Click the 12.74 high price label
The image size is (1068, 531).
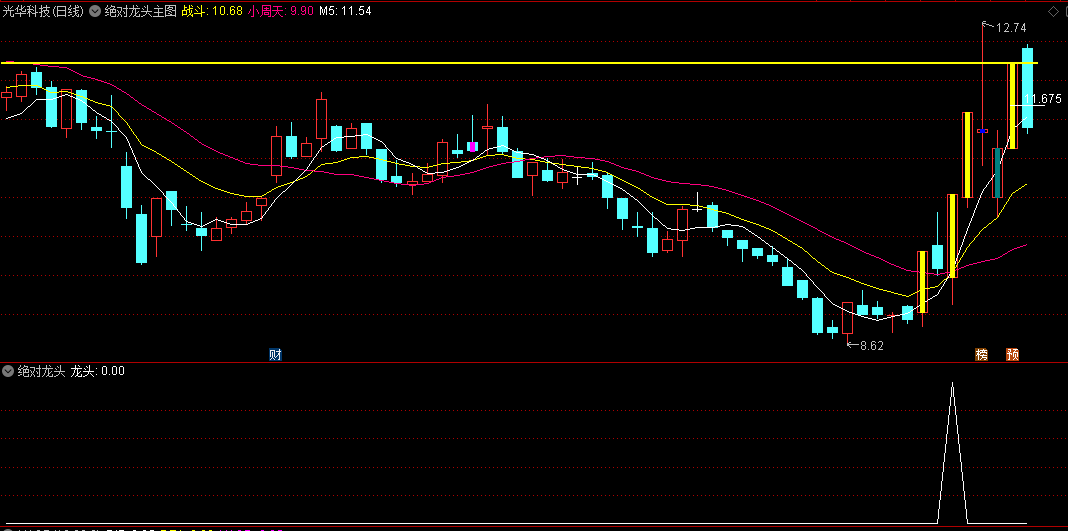pyautogui.click(x=1011, y=28)
